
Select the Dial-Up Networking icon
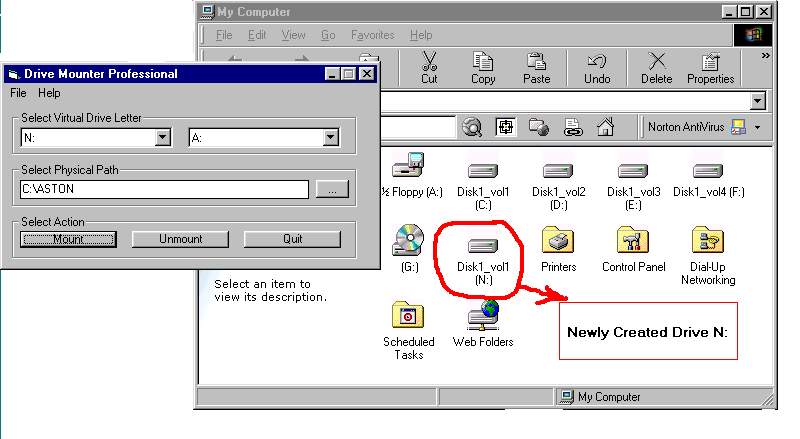pos(708,239)
